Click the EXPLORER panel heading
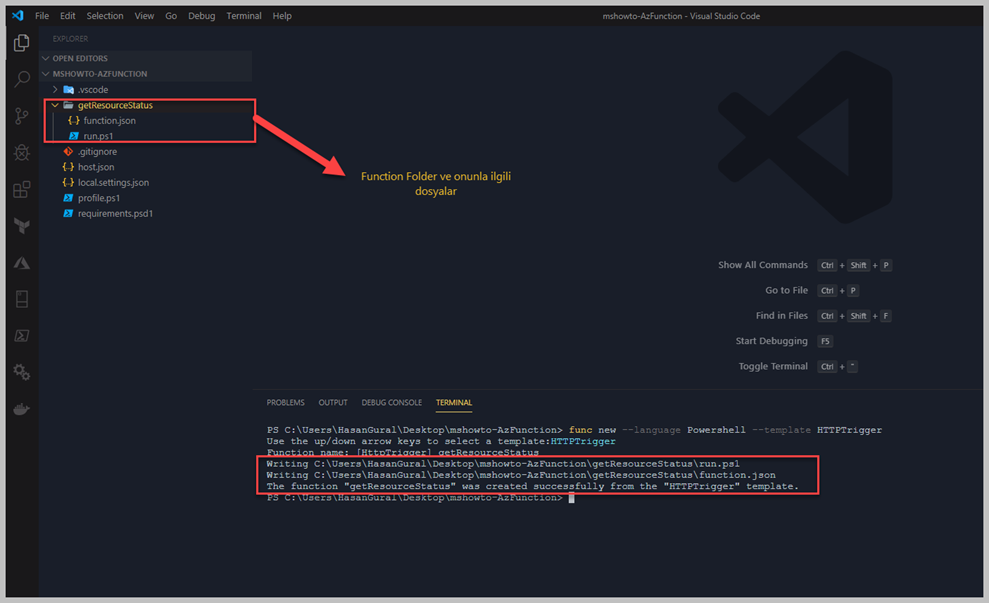 click(x=70, y=38)
